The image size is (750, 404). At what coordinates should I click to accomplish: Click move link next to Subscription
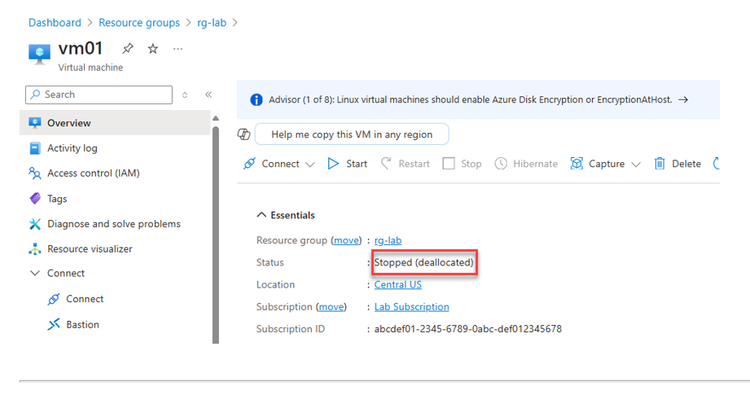(331, 306)
